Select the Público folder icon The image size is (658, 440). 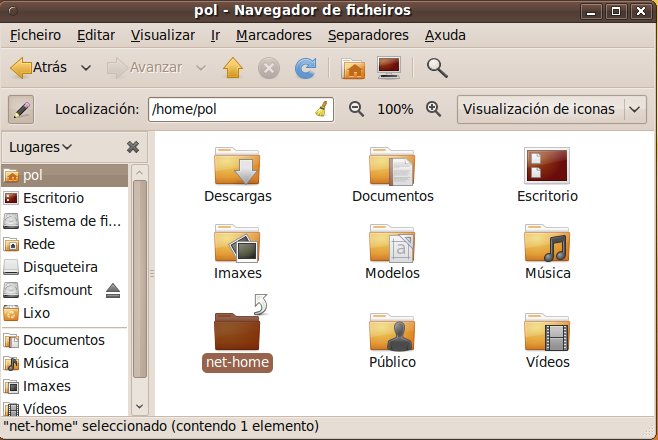pos(392,332)
